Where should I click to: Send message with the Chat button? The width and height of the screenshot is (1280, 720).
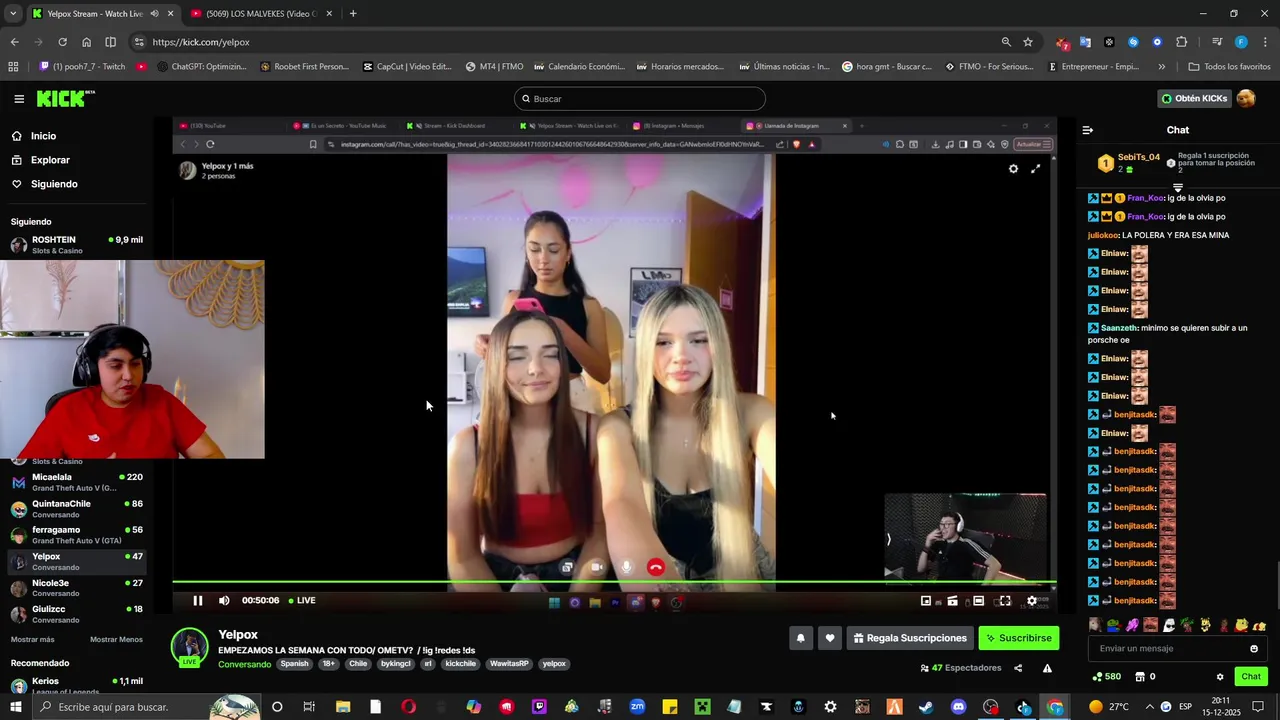click(x=1251, y=677)
